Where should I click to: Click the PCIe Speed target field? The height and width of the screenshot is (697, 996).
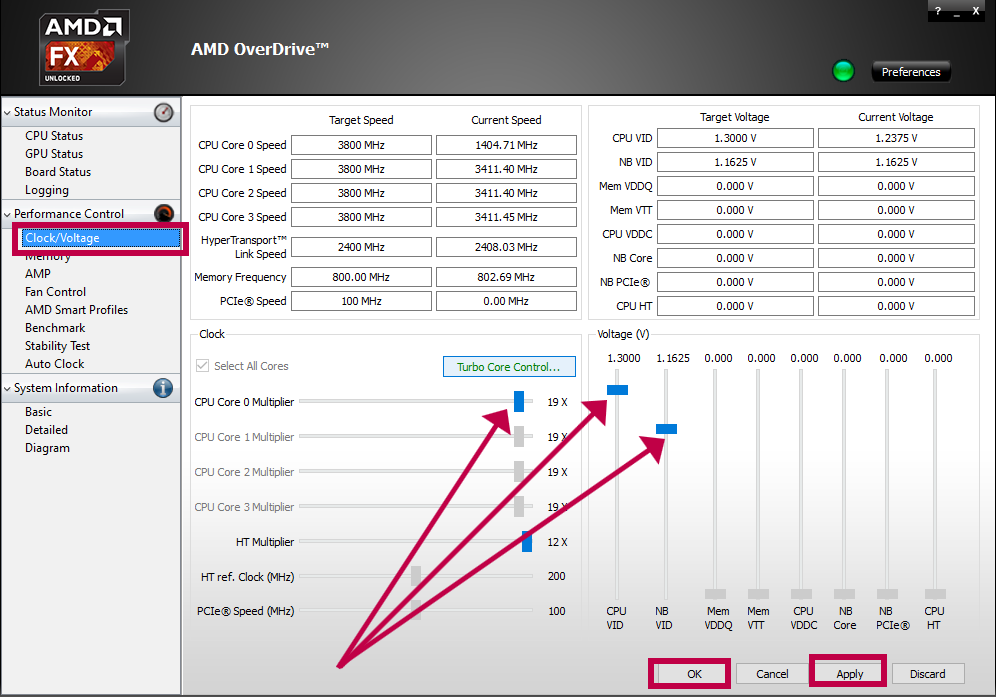tap(361, 301)
